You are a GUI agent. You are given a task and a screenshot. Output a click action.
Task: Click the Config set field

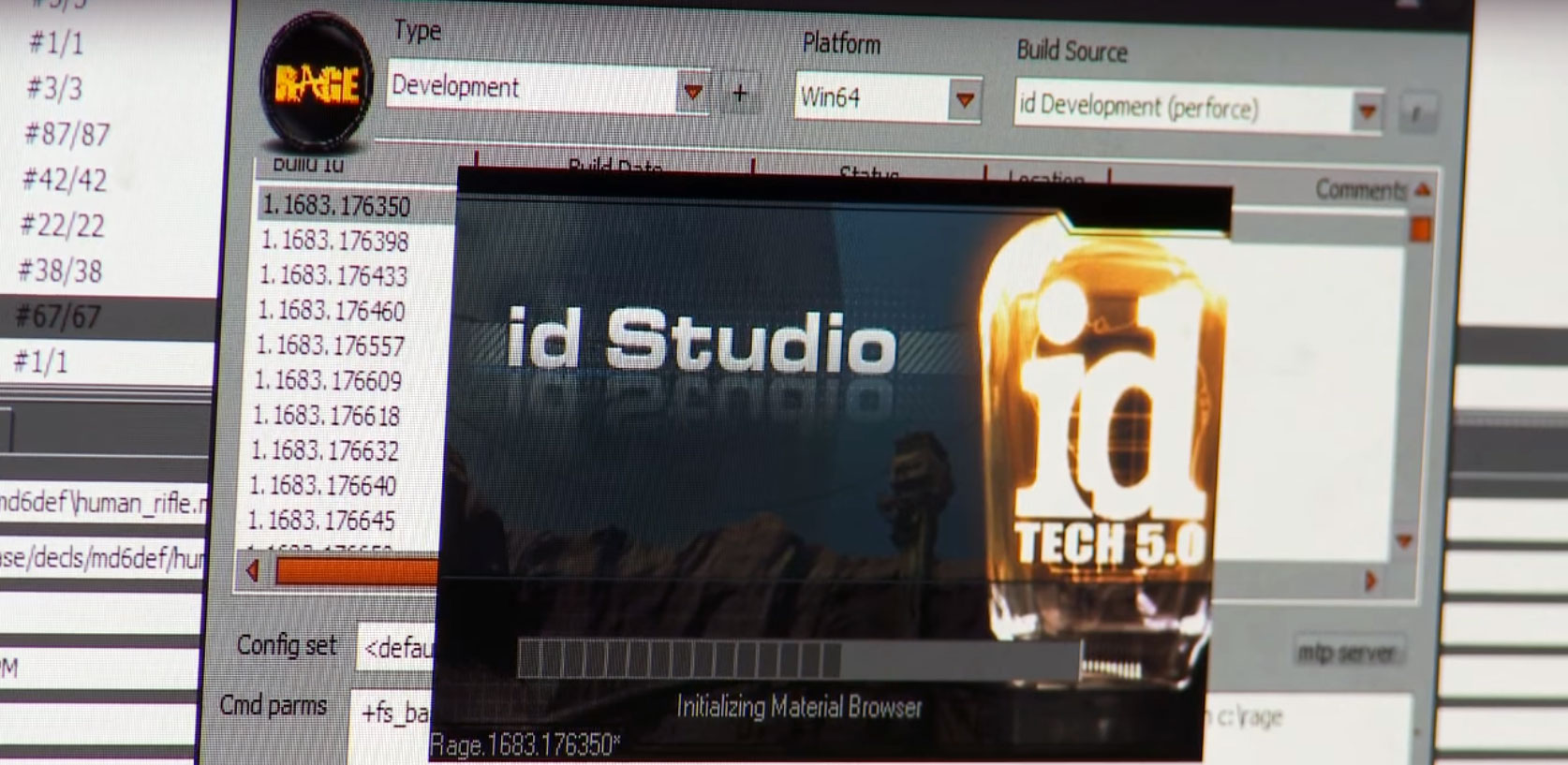395,648
